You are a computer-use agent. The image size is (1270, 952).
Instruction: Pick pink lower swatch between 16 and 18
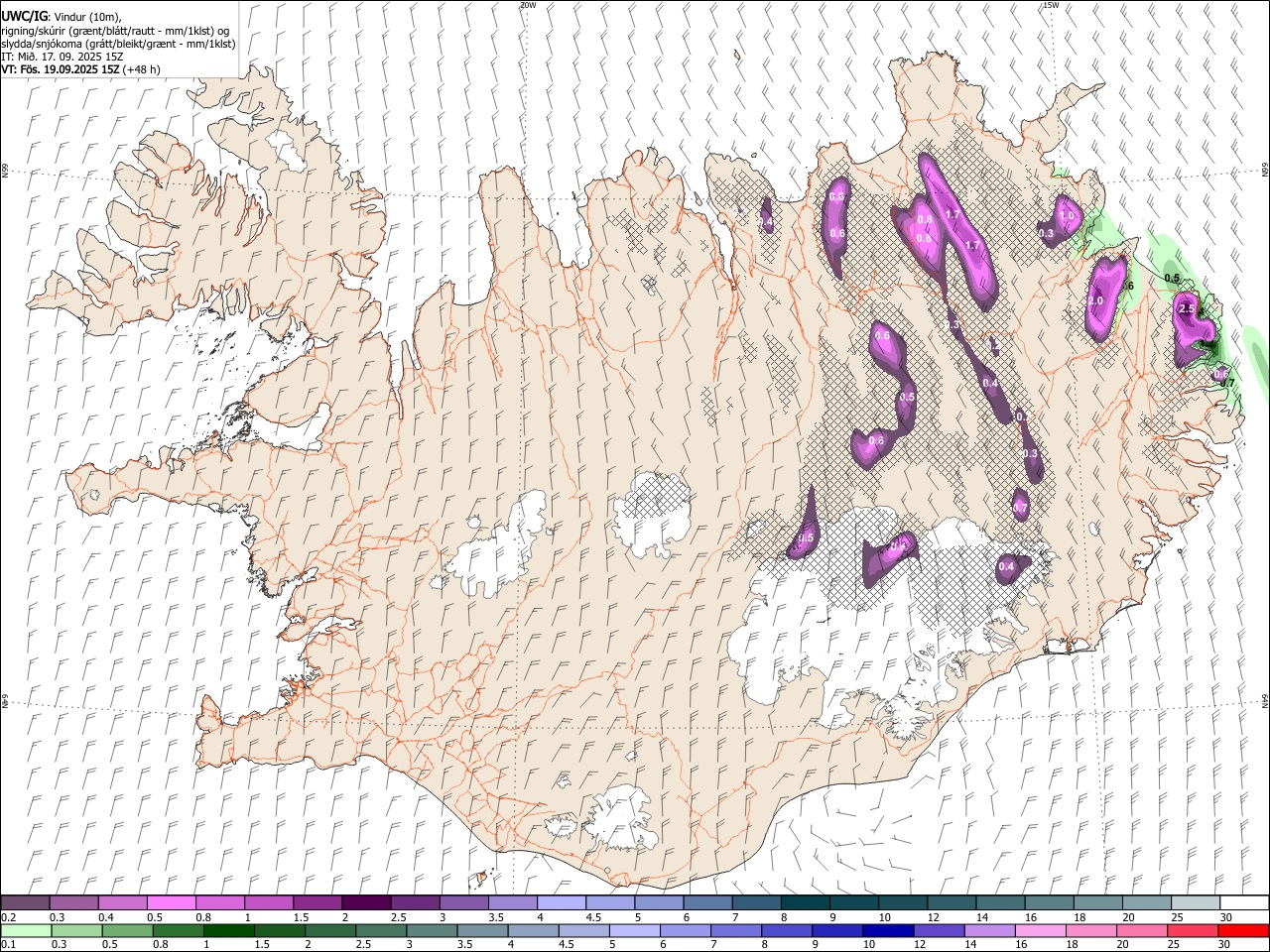pos(1042,931)
